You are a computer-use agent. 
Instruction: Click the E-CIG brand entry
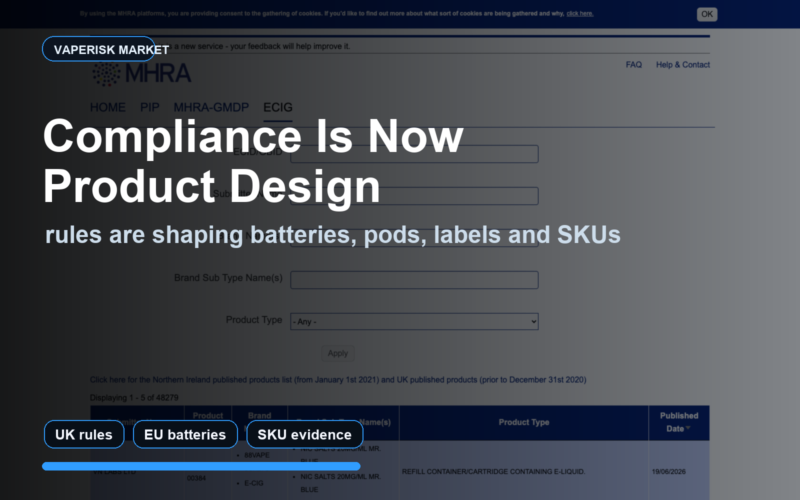coord(254,483)
